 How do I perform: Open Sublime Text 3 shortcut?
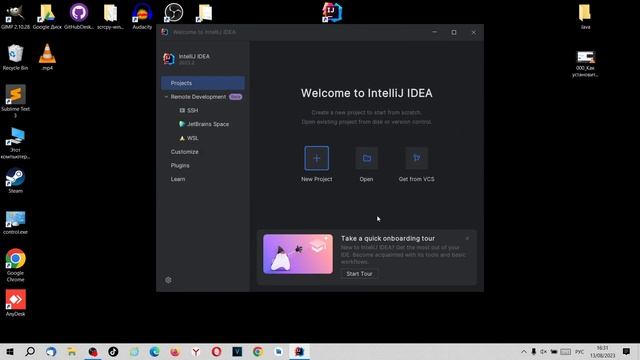[x=15, y=101]
